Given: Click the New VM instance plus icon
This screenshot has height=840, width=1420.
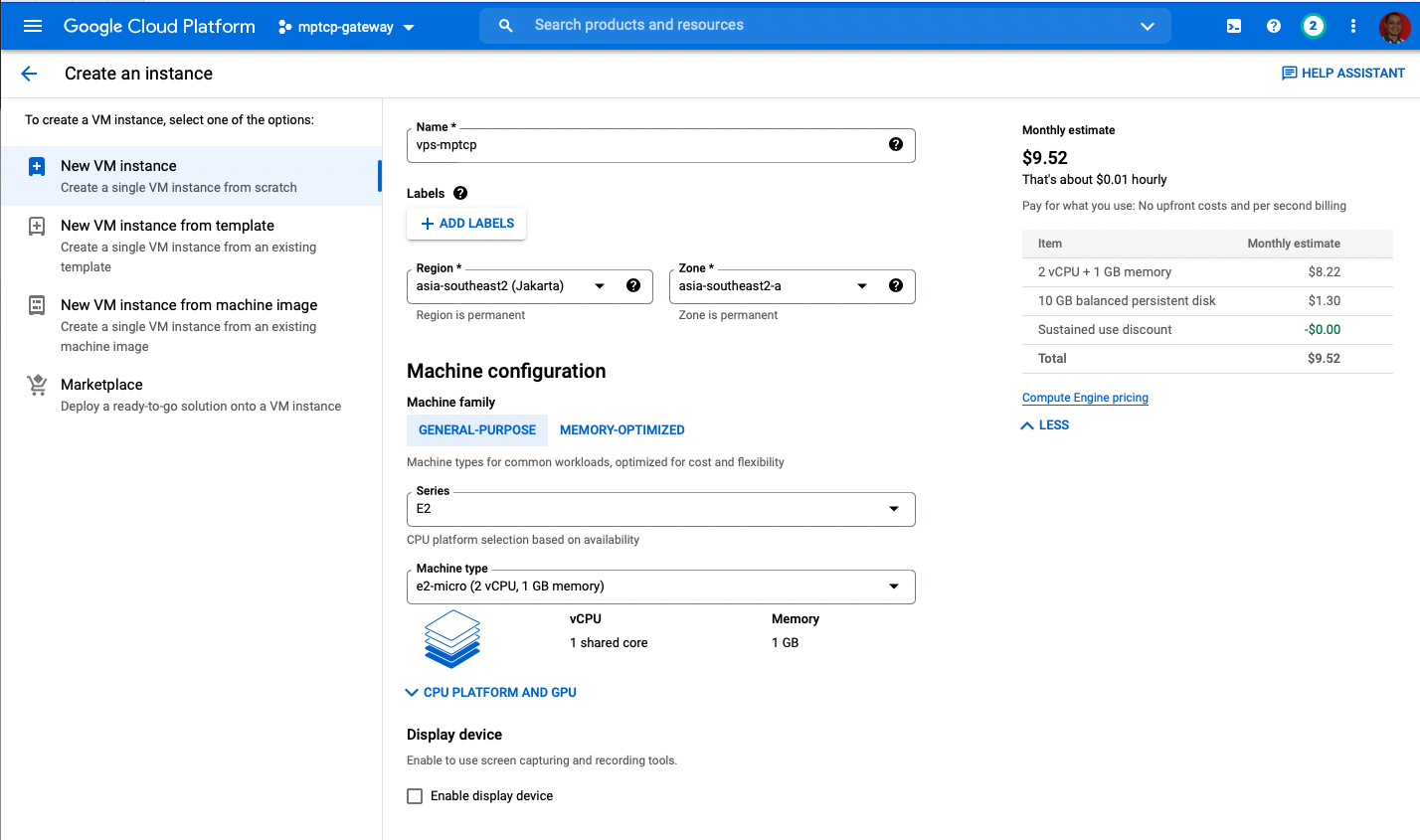Looking at the screenshot, I should tap(37, 166).
